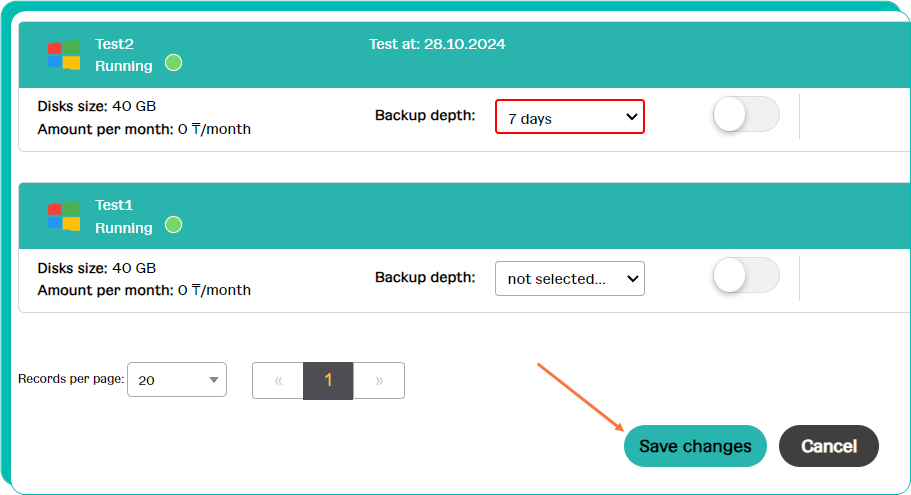Open Test1 backup depth dropdown not selected
911x495 pixels.
coord(569,278)
